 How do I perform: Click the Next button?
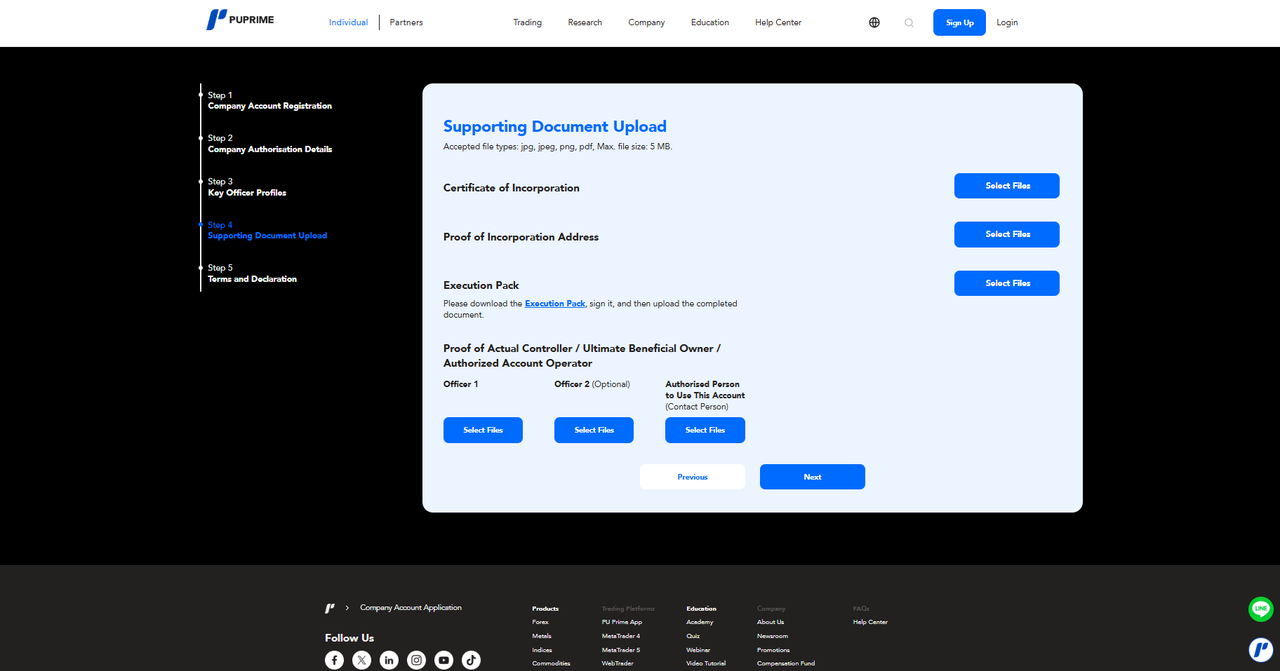tap(812, 477)
